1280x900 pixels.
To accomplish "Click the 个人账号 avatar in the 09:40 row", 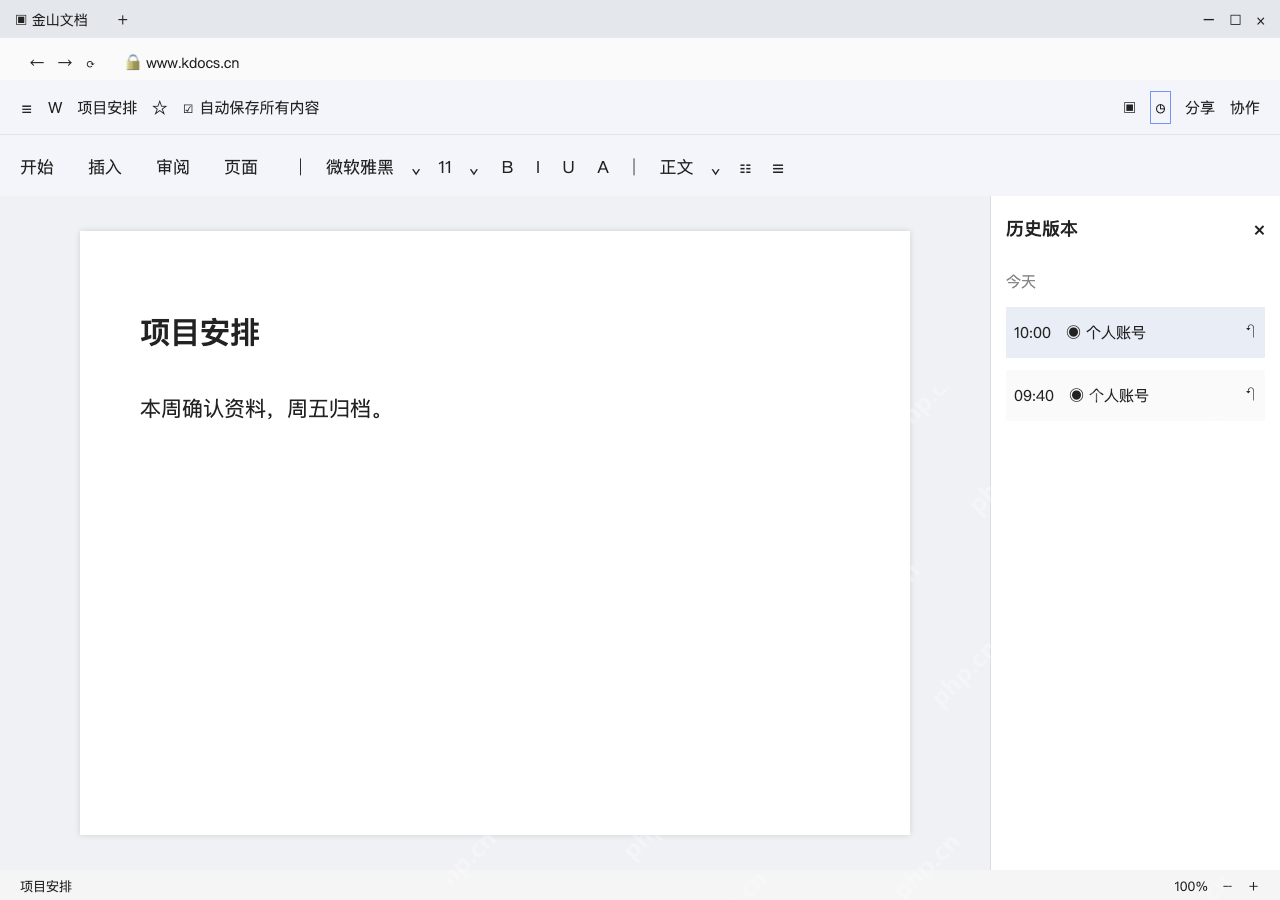I will (x=1076, y=395).
